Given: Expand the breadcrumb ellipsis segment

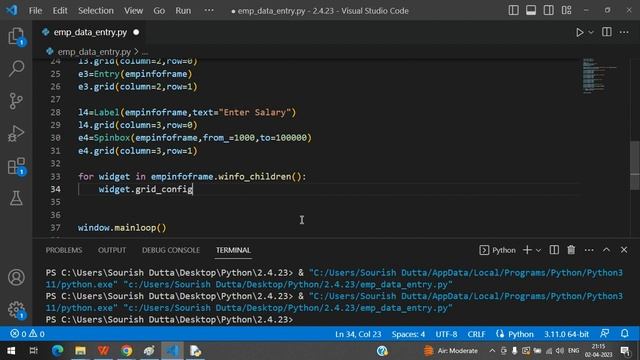Looking at the screenshot, I should (145, 52).
